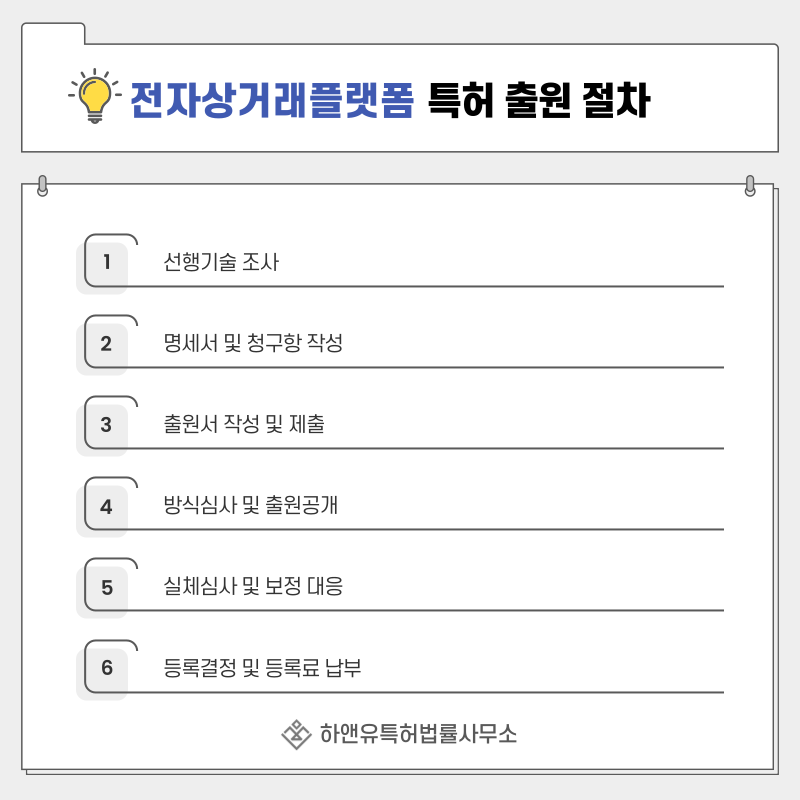Viewport: 800px width, 800px height.
Task: Select the number 5 step badge
Action: click(106, 587)
